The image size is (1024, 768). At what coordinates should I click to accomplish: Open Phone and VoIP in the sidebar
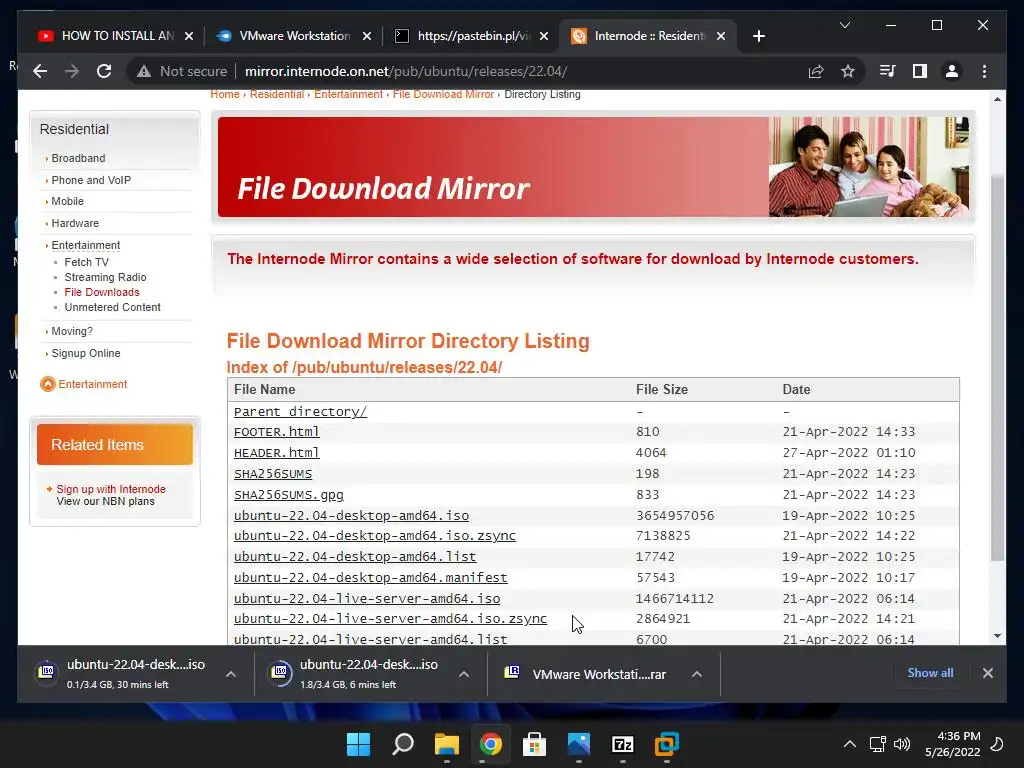(x=91, y=180)
